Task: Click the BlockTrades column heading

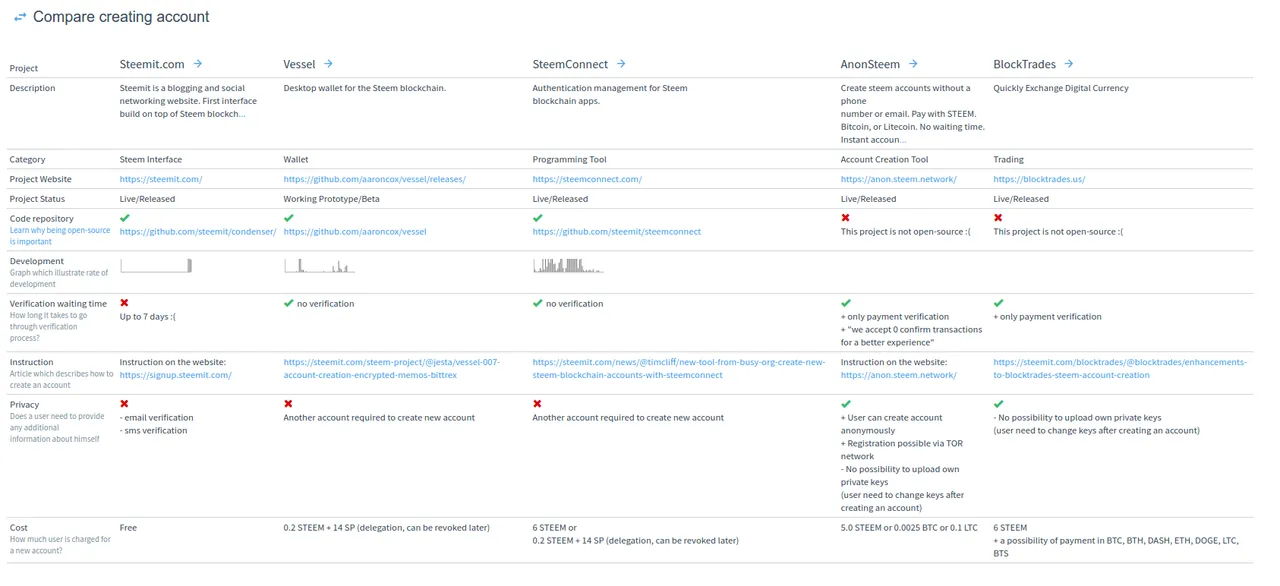Action: point(1025,64)
